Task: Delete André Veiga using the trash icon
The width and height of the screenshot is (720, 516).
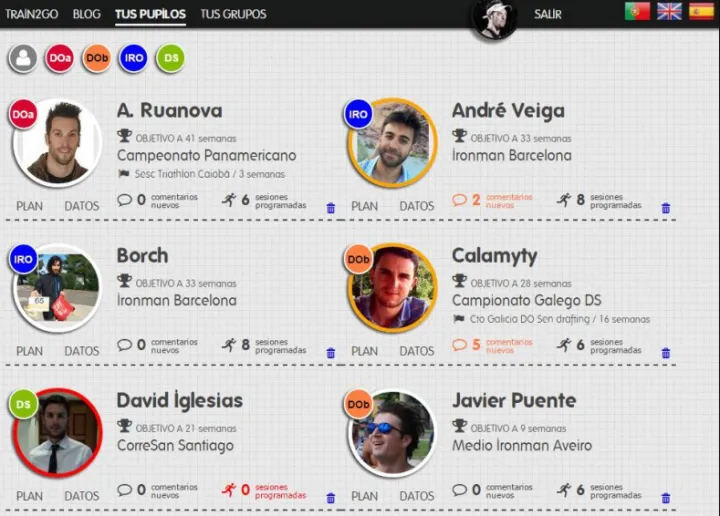Action: (x=666, y=208)
